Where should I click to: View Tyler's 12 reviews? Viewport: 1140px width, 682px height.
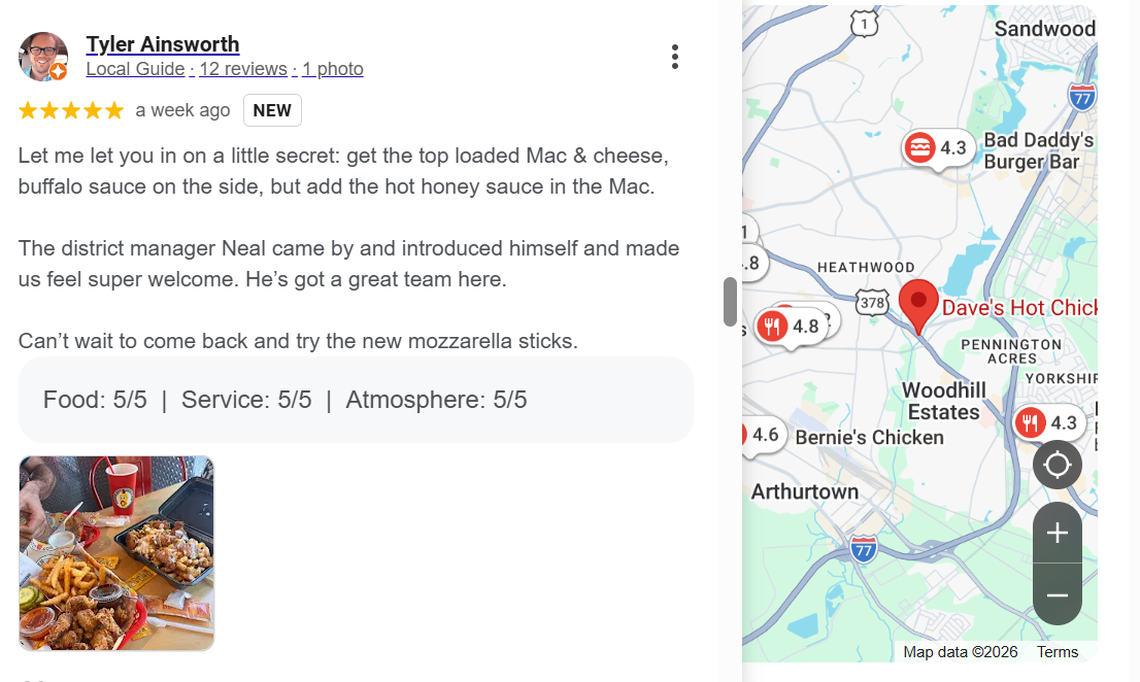point(242,69)
